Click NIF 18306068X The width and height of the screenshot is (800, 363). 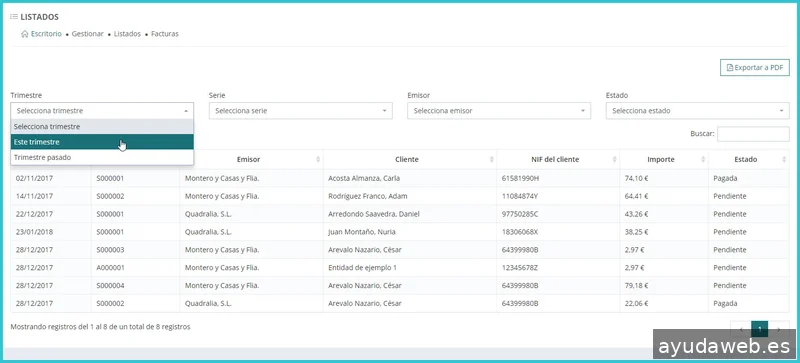coord(520,232)
